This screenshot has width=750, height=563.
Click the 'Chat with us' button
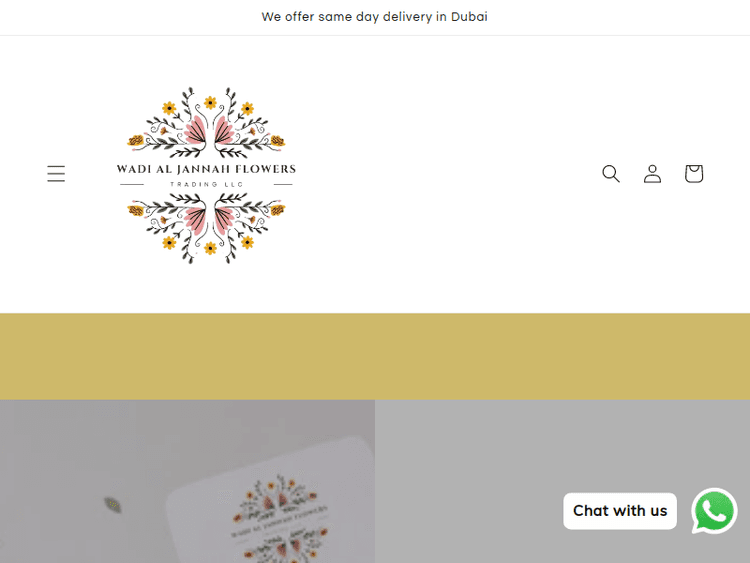click(x=620, y=511)
